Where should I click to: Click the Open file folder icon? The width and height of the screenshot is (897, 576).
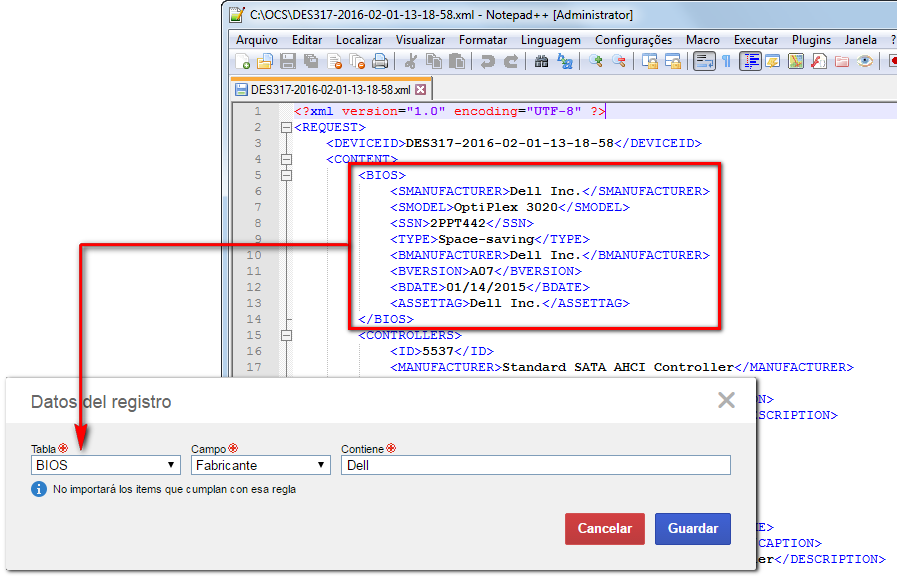coord(265,61)
